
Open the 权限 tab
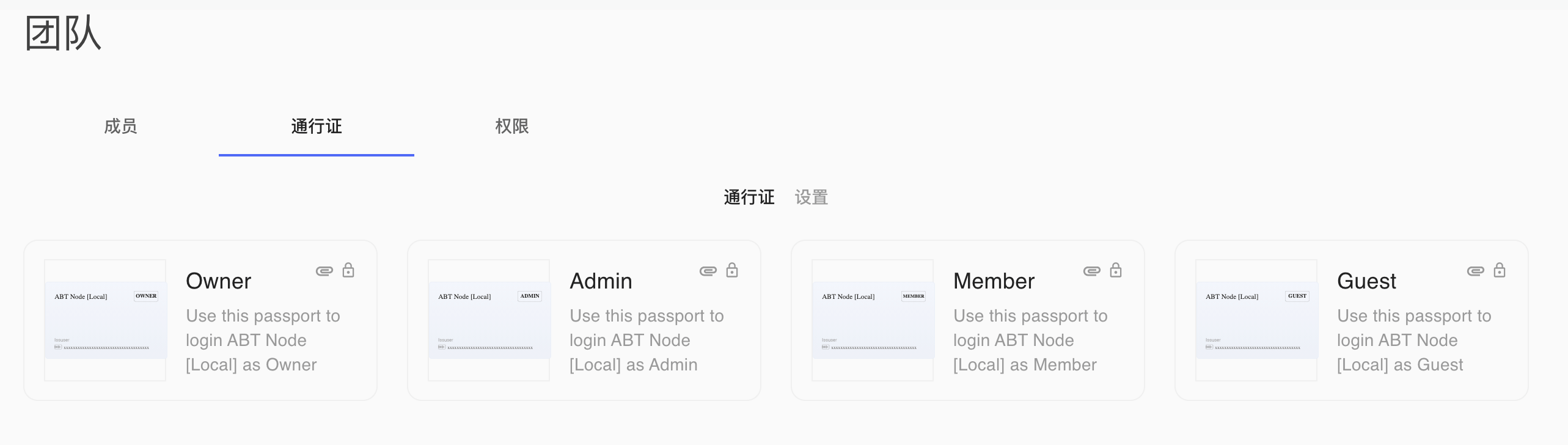[511, 127]
